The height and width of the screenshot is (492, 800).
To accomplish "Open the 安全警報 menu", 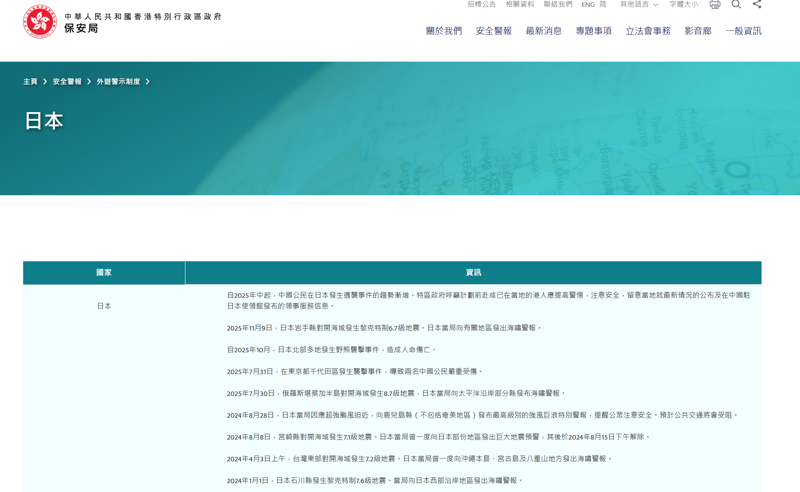I will [x=494, y=31].
